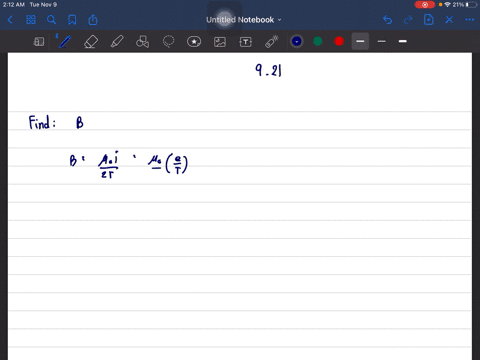Select the Highlighter tool
480x360 pixels.
[x=117, y=42]
